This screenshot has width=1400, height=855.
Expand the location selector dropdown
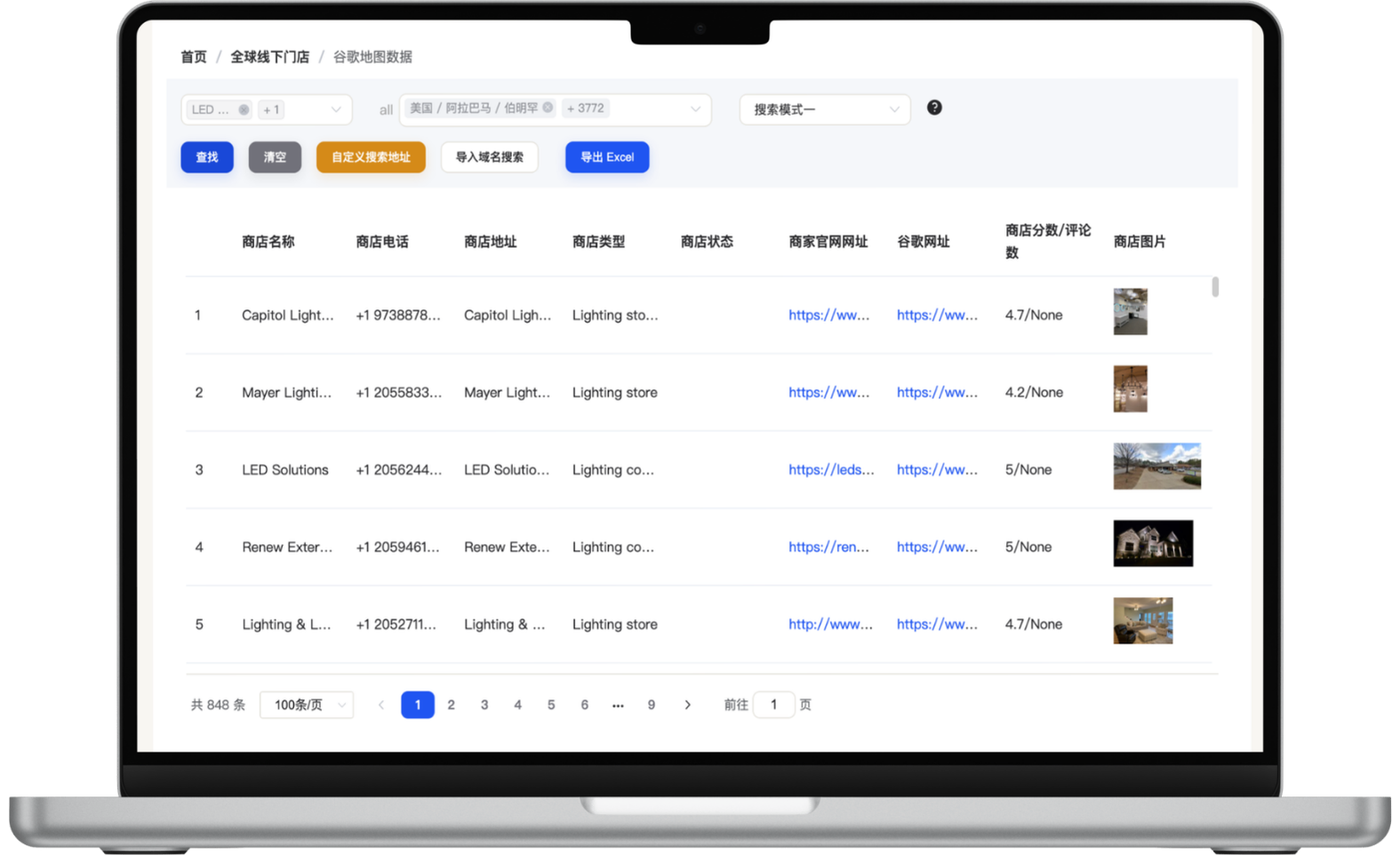(x=695, y=109)
